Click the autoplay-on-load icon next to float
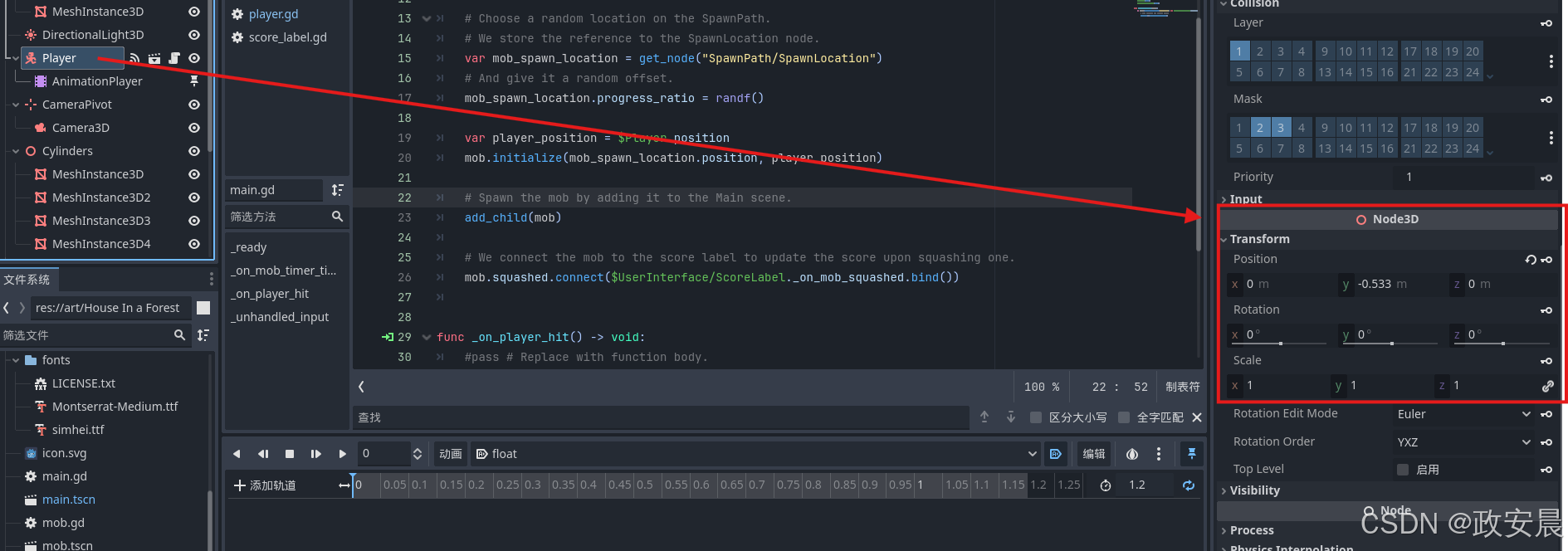The height and width of the screenshot is (551, 1568). click(x=1056, y=454)
